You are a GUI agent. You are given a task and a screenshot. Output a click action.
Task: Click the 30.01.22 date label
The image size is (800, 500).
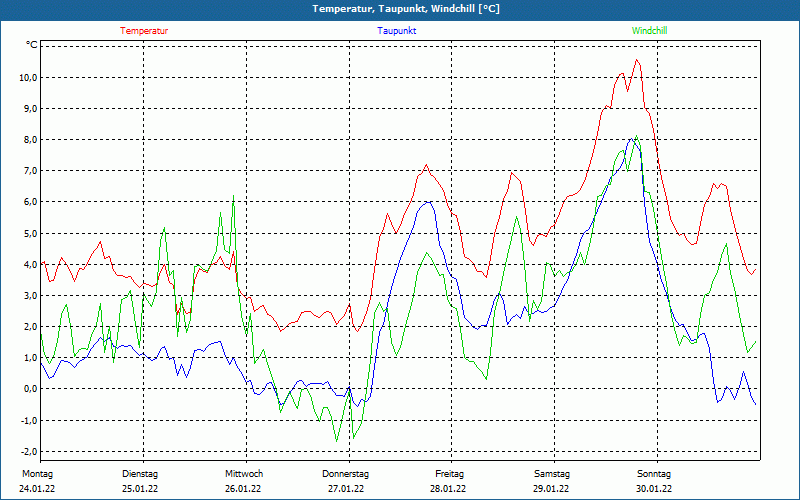click(x=654, y=489)
